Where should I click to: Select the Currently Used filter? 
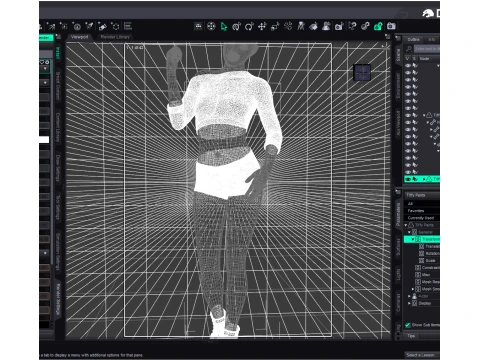pos(422,218)
